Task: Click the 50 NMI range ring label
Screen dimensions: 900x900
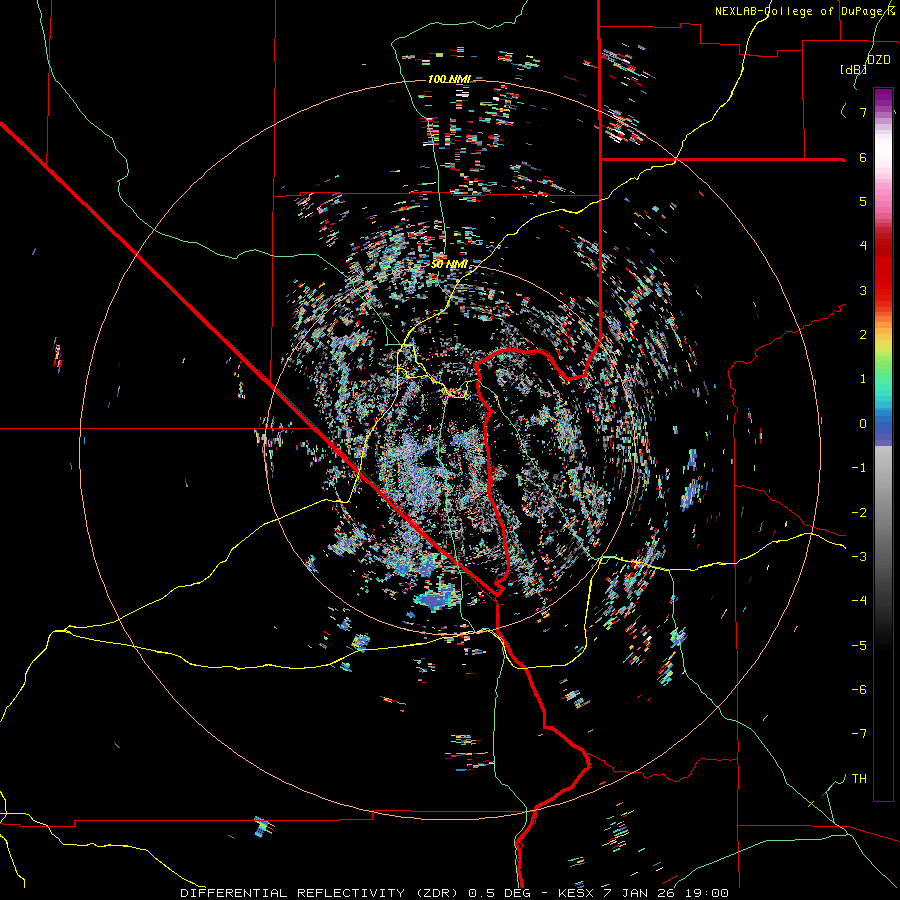Action: coord(449,264)
